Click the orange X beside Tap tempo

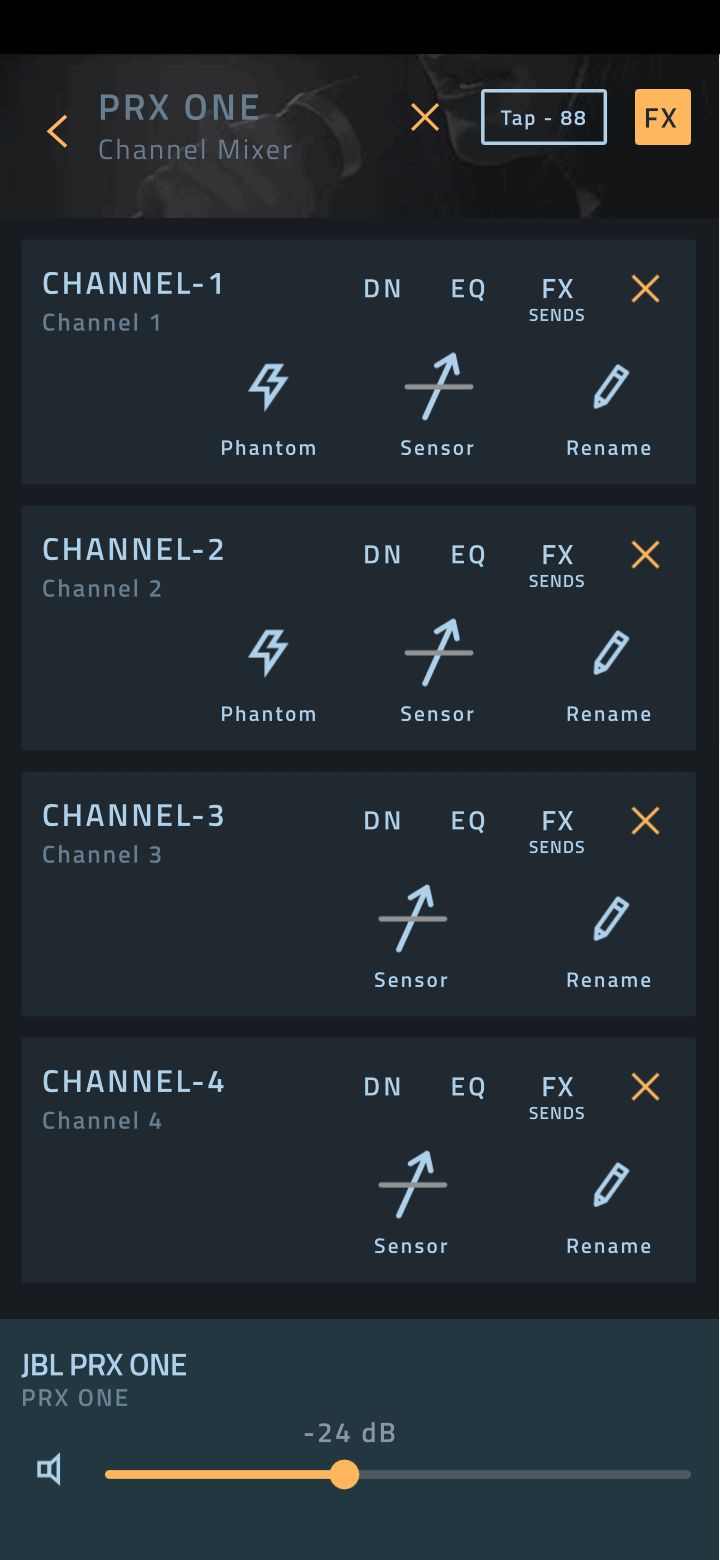[x=425, y=118]
